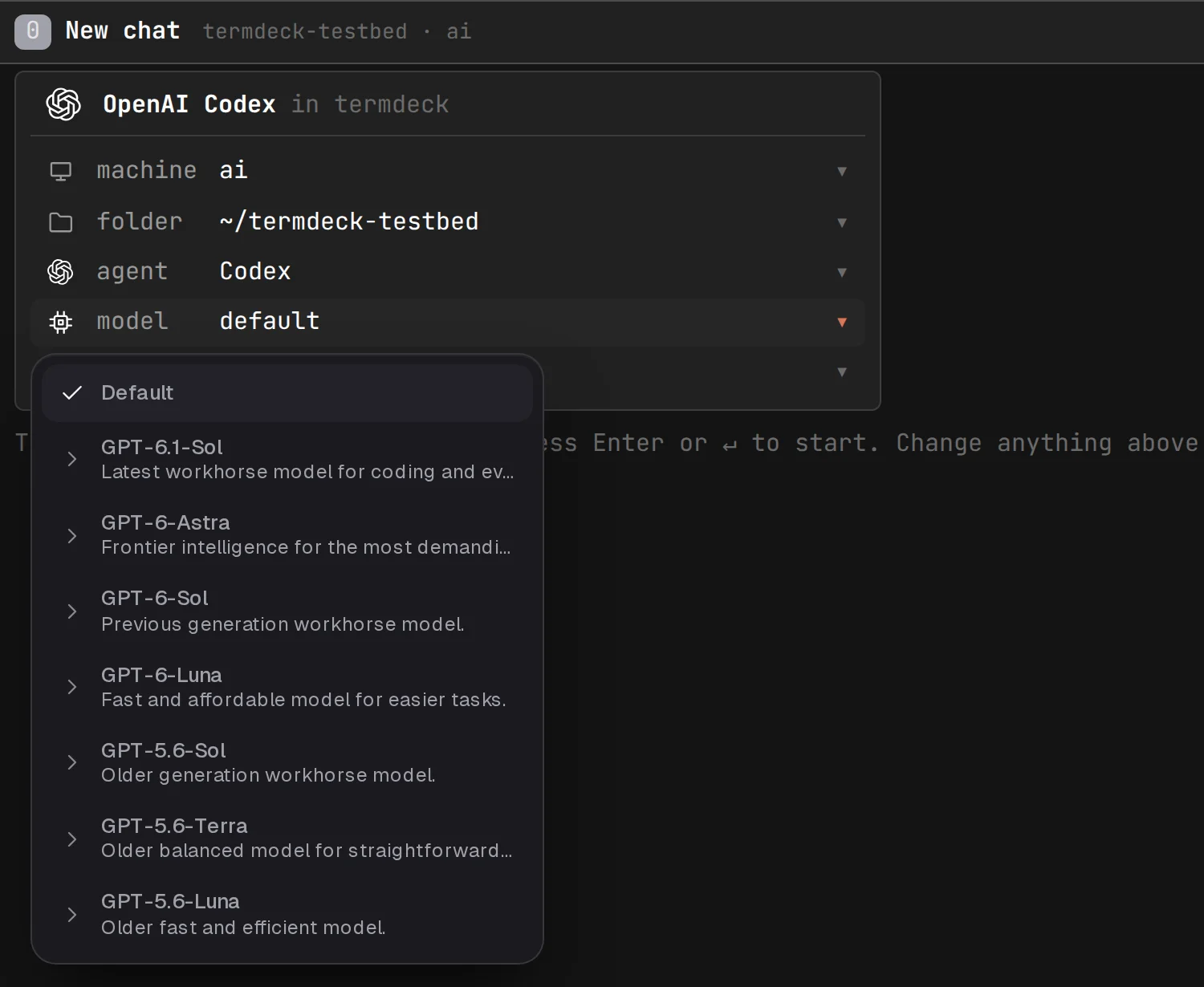Click the checkmark beside Default
The width and height of the screenshot is (1204, 987).
point(72,392)
